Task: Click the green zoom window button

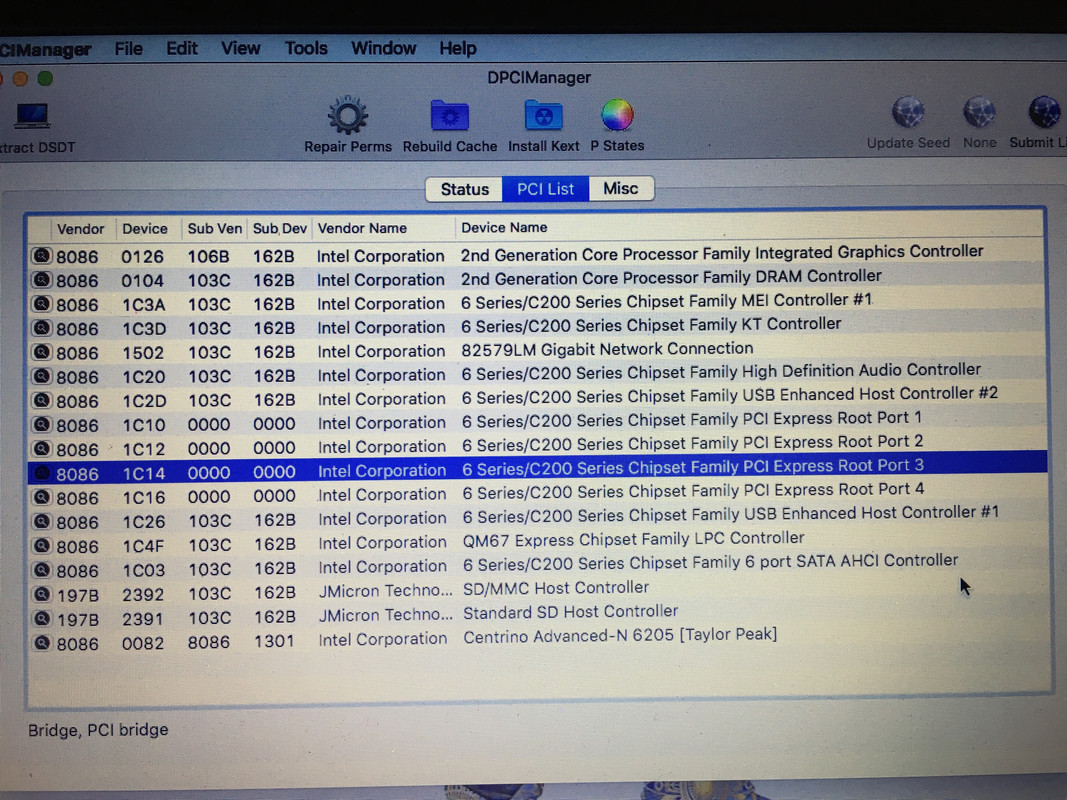Action: click(x=45, y=79)
